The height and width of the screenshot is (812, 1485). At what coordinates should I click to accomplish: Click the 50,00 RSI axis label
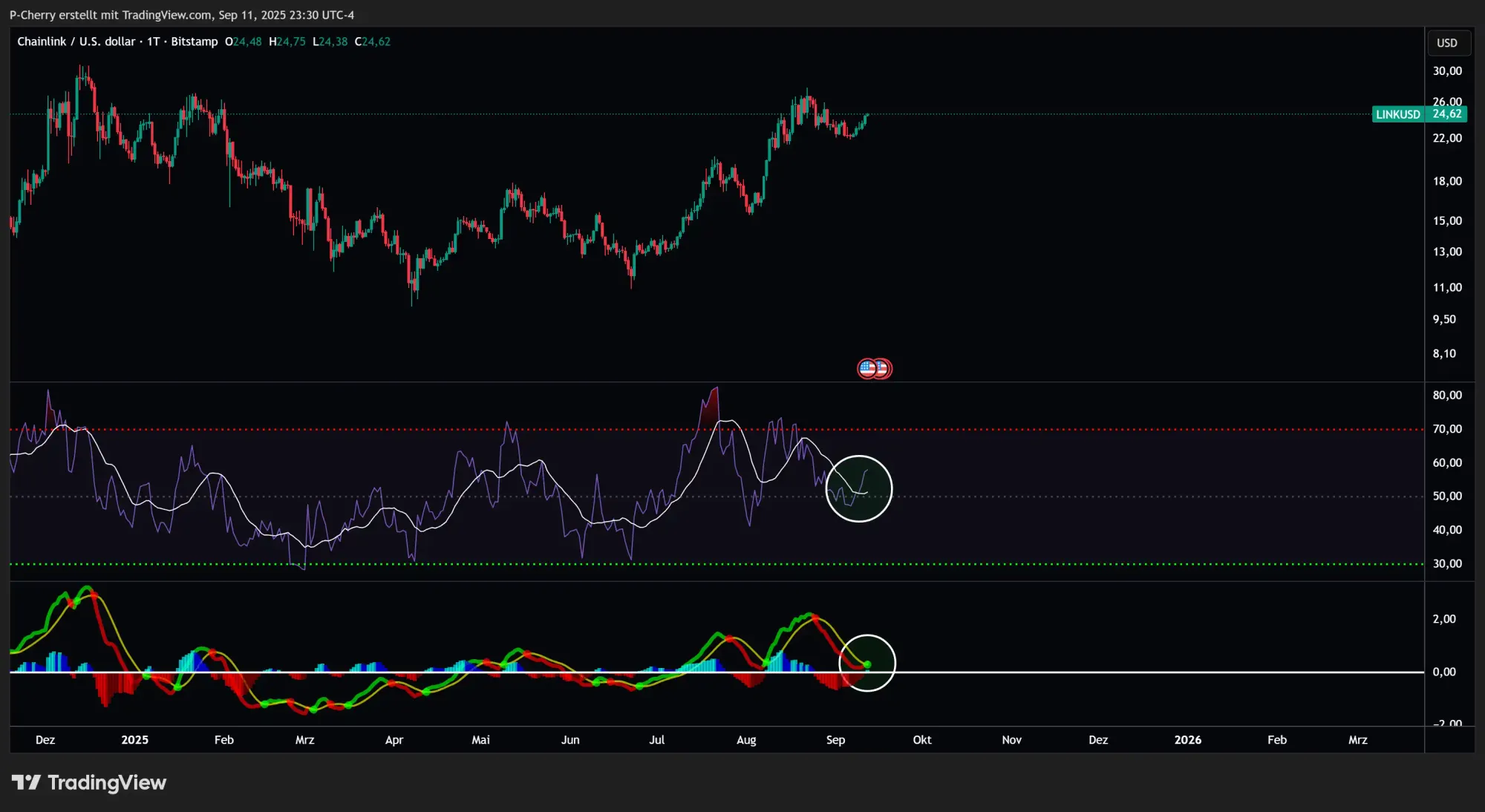[1447, 496]
